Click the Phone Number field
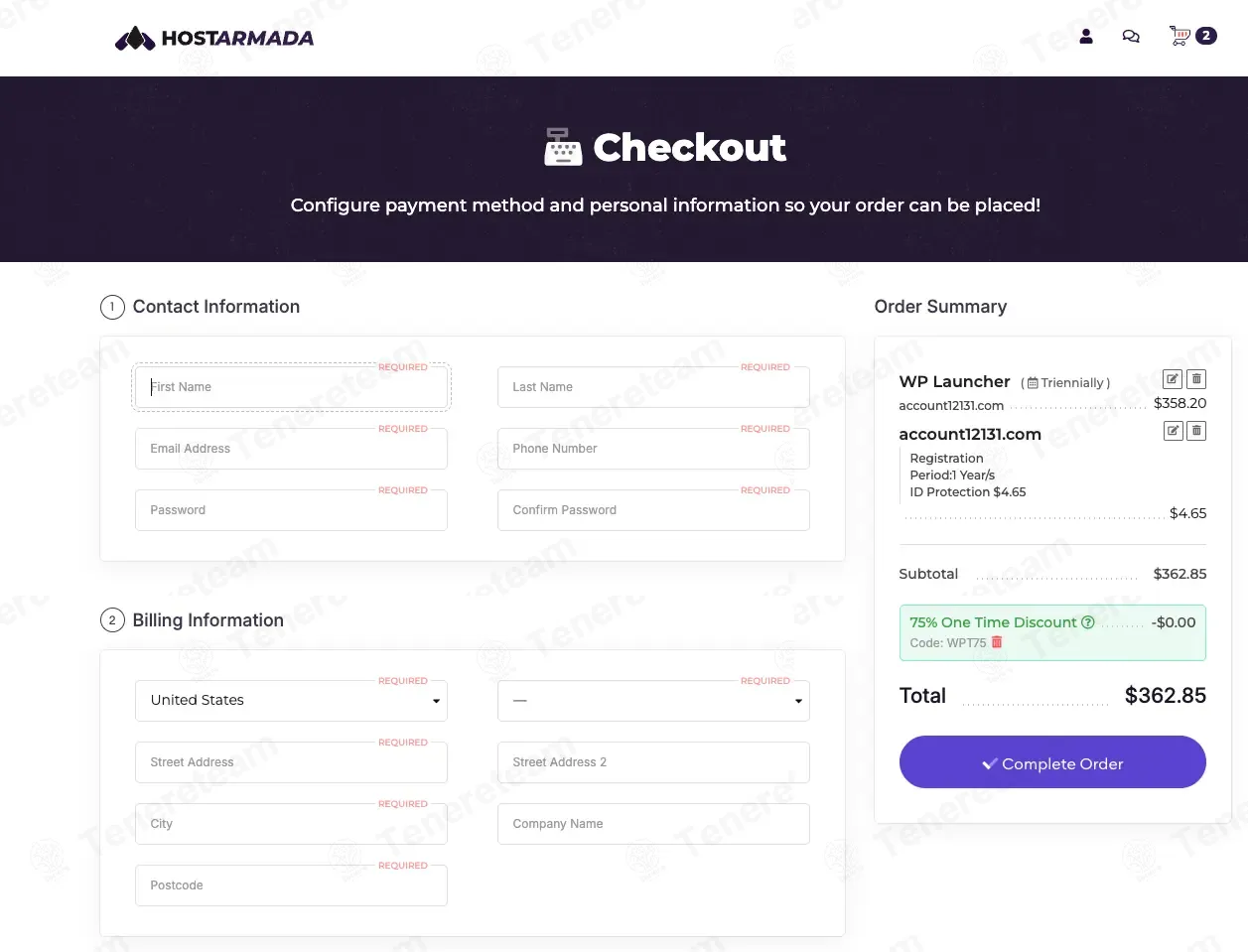Image resolution: width=1248 pixels, height=952 pixels. tap(653, 449)
